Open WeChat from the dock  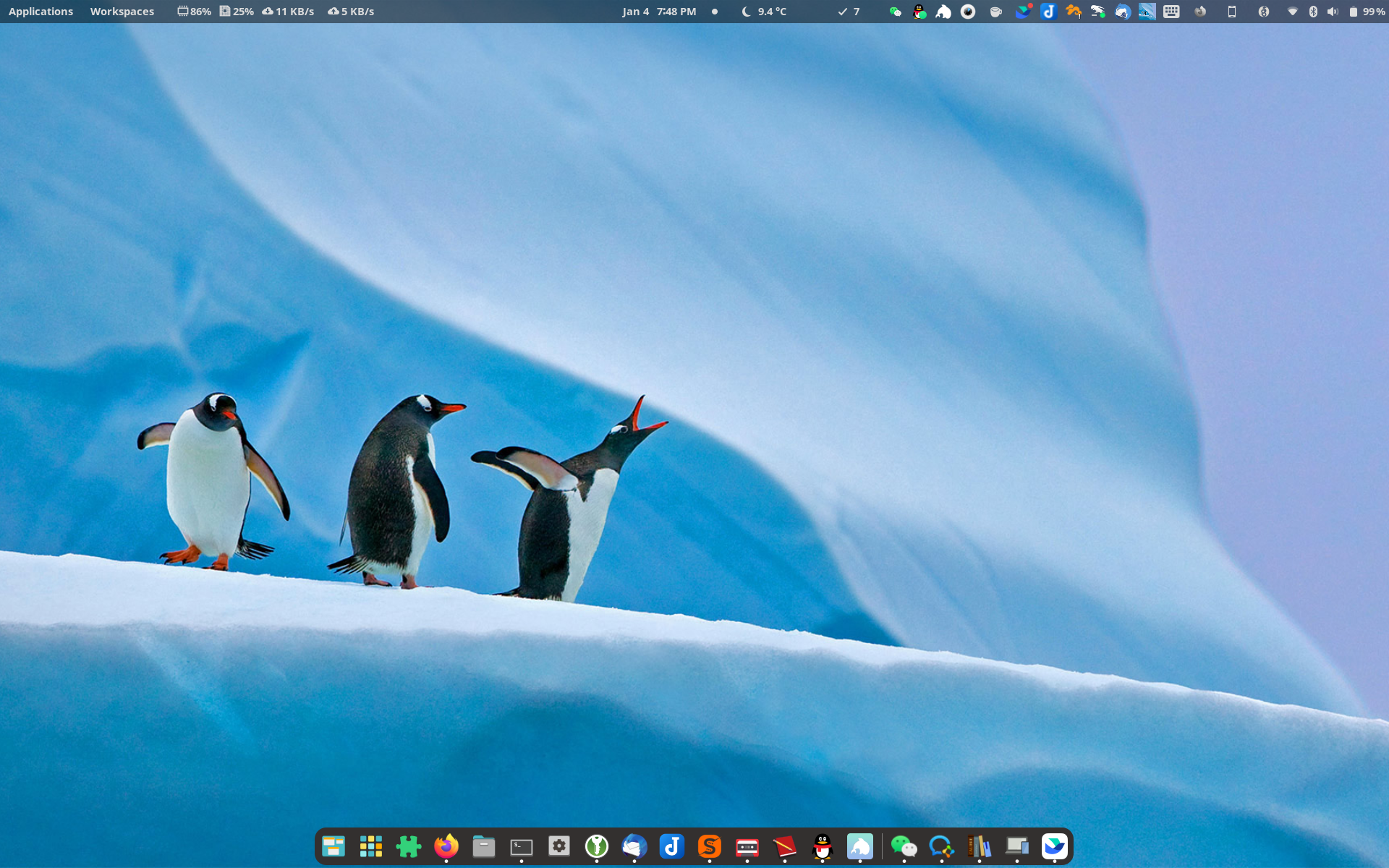[x=904, y=846]
